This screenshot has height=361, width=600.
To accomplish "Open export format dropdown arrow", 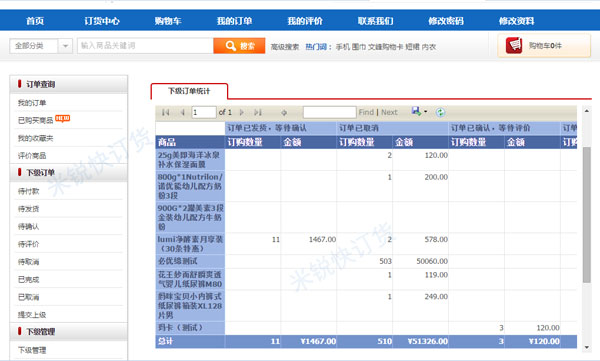I will point(425,112).
